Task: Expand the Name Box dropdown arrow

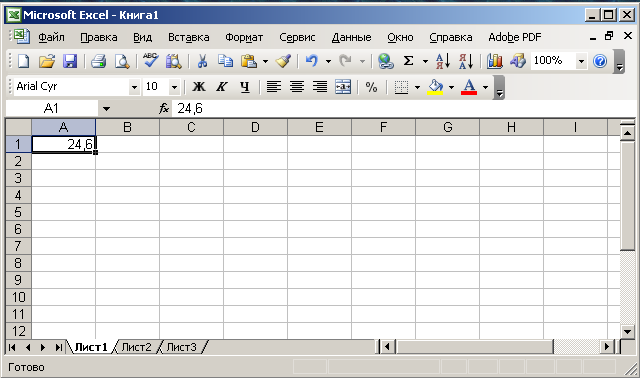Action: tap(106, 109)
